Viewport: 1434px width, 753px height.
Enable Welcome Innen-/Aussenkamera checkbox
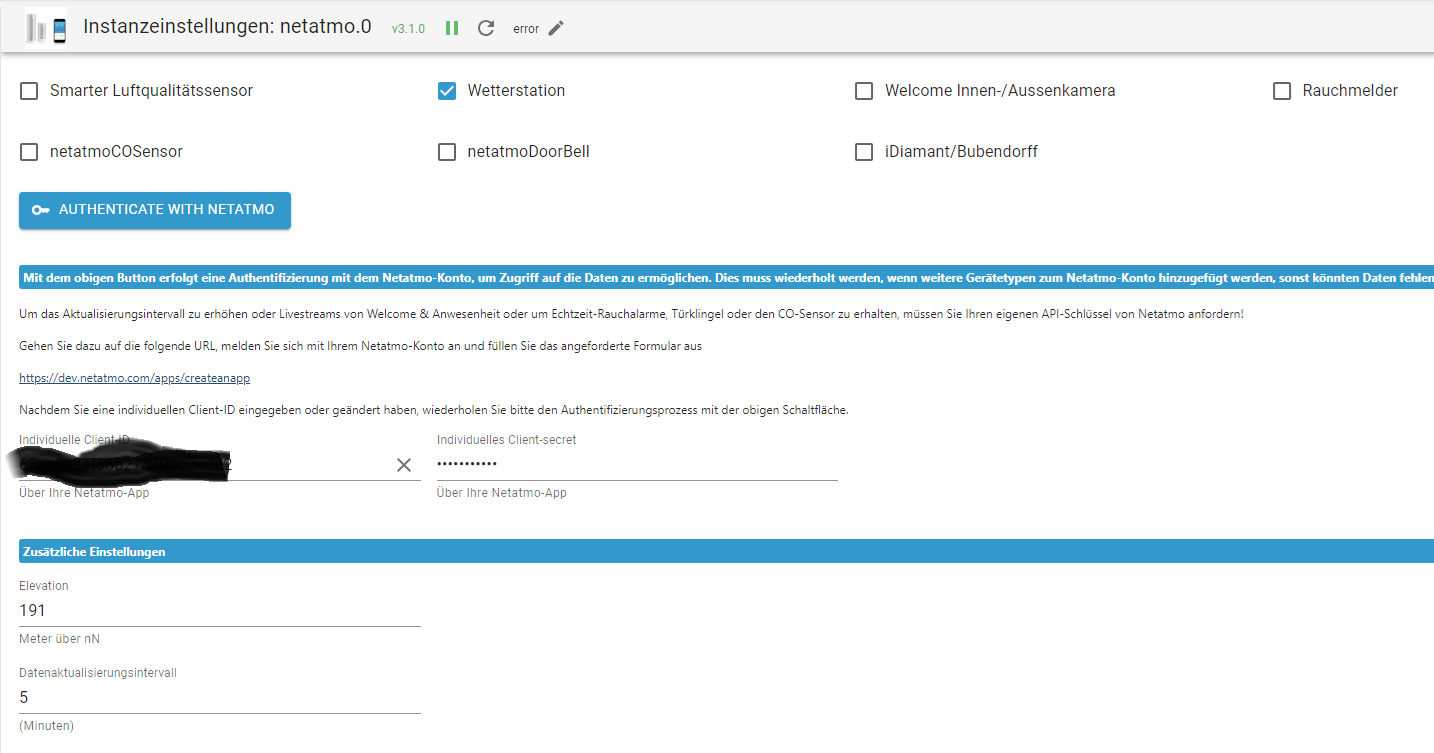(864, 91)
